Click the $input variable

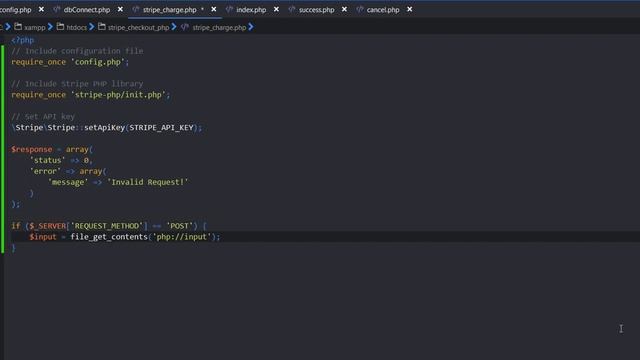43,237
